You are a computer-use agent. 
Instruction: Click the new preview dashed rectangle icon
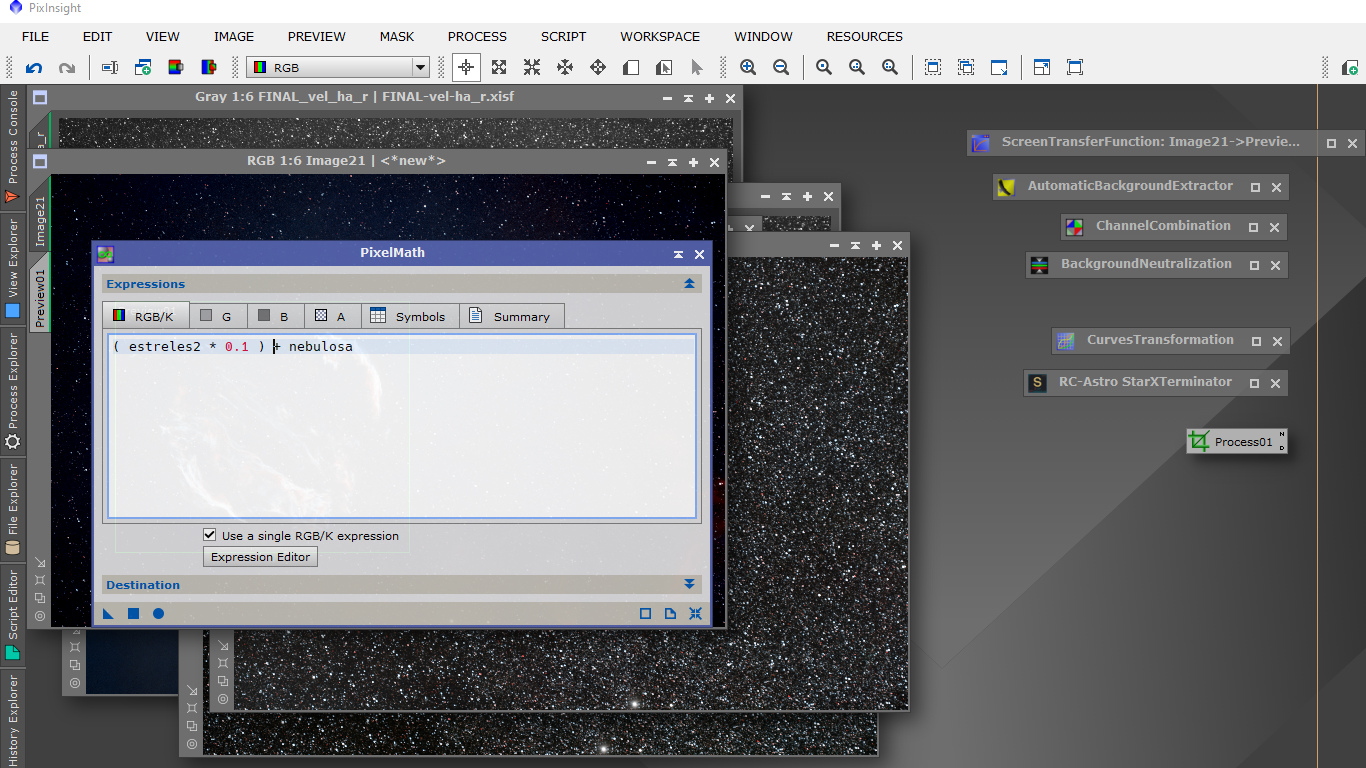[x=933, y=68]
